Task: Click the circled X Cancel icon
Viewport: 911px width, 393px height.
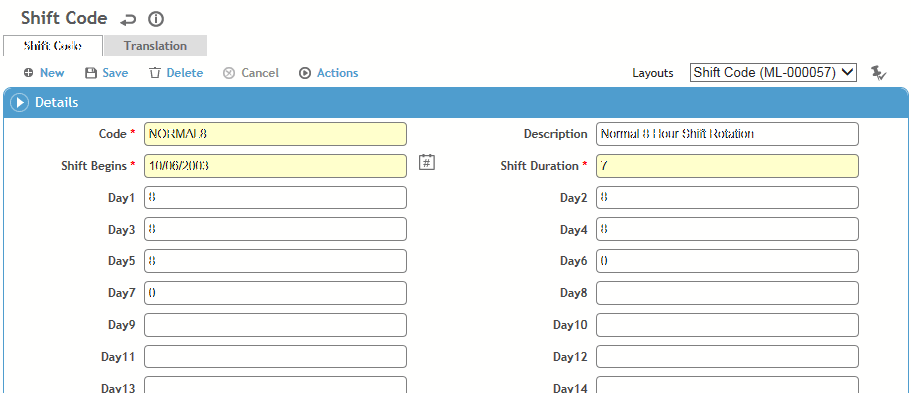Action: click(x=229, y=73)
